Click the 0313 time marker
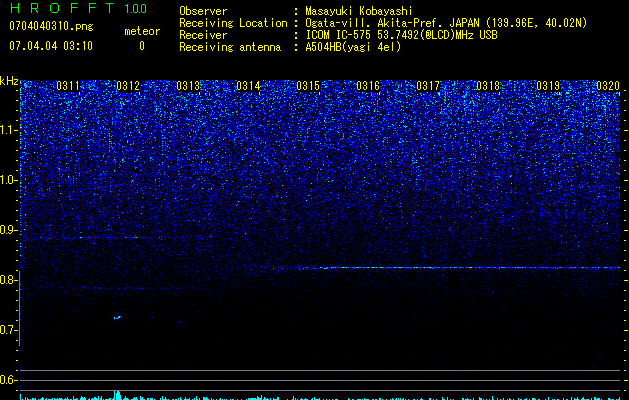This screenshot has width=629, height=400. tap(188, 86)
